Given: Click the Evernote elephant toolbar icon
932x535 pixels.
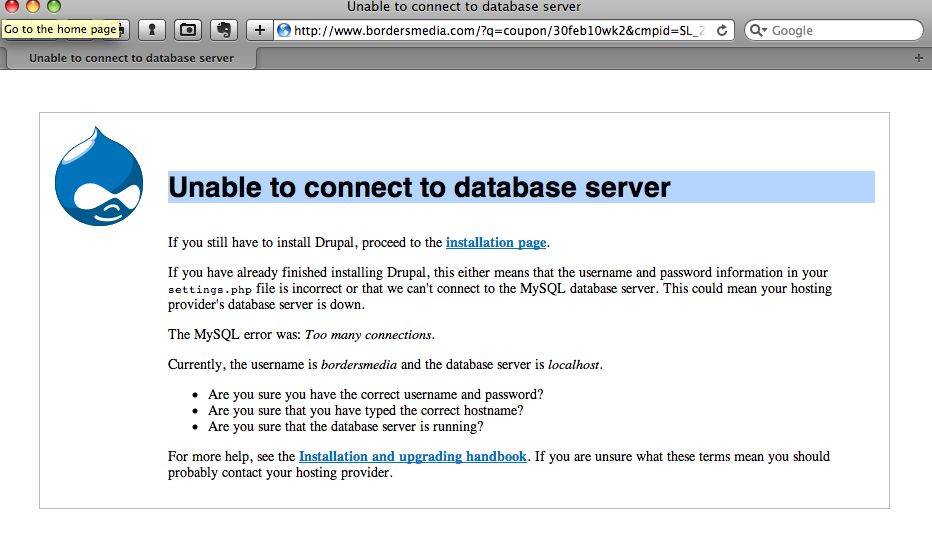Looking at the screenshot, I should pos(223,30).
